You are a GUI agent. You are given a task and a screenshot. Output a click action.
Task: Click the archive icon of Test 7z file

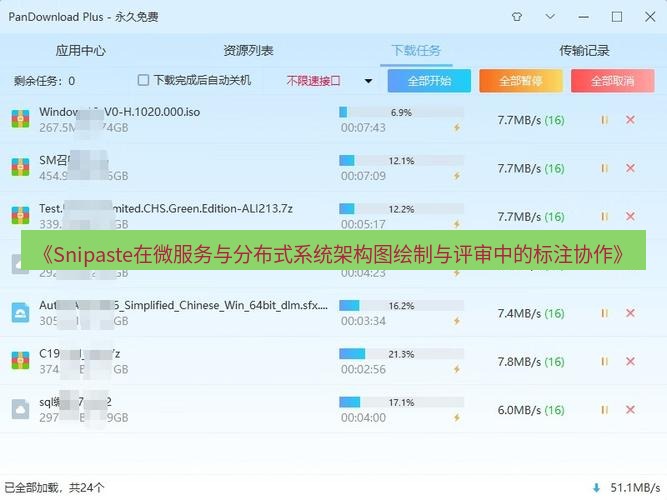20,215
